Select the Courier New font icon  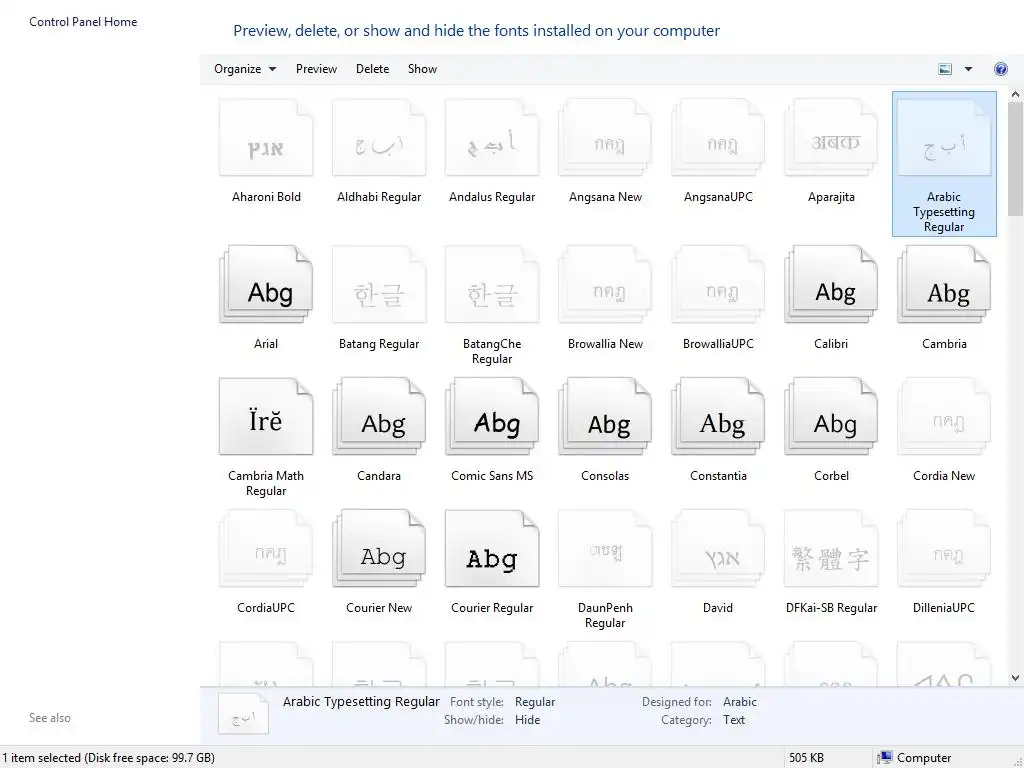coord(379,549)
